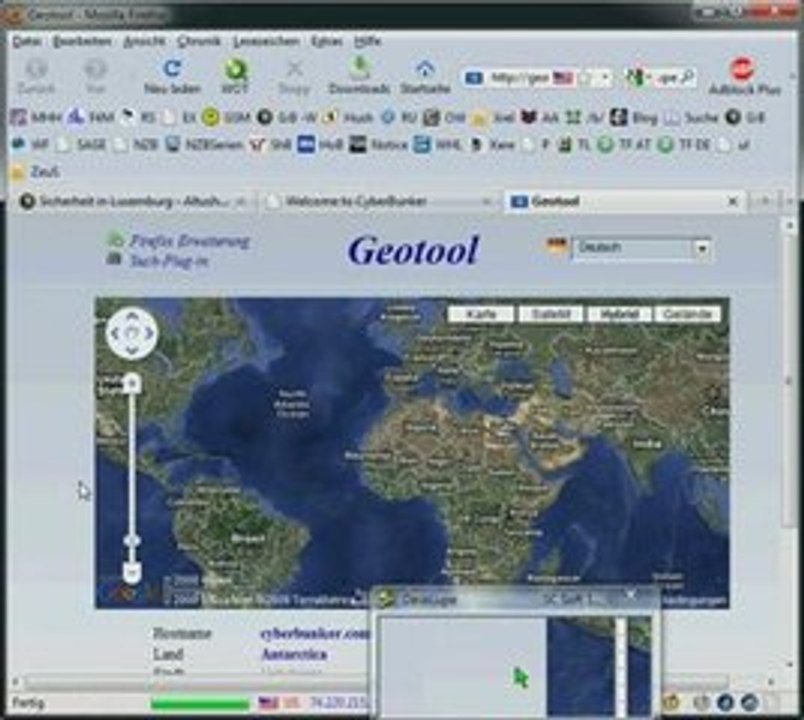
Task: Open the Notice bookmark
Action: pos(378,145)
